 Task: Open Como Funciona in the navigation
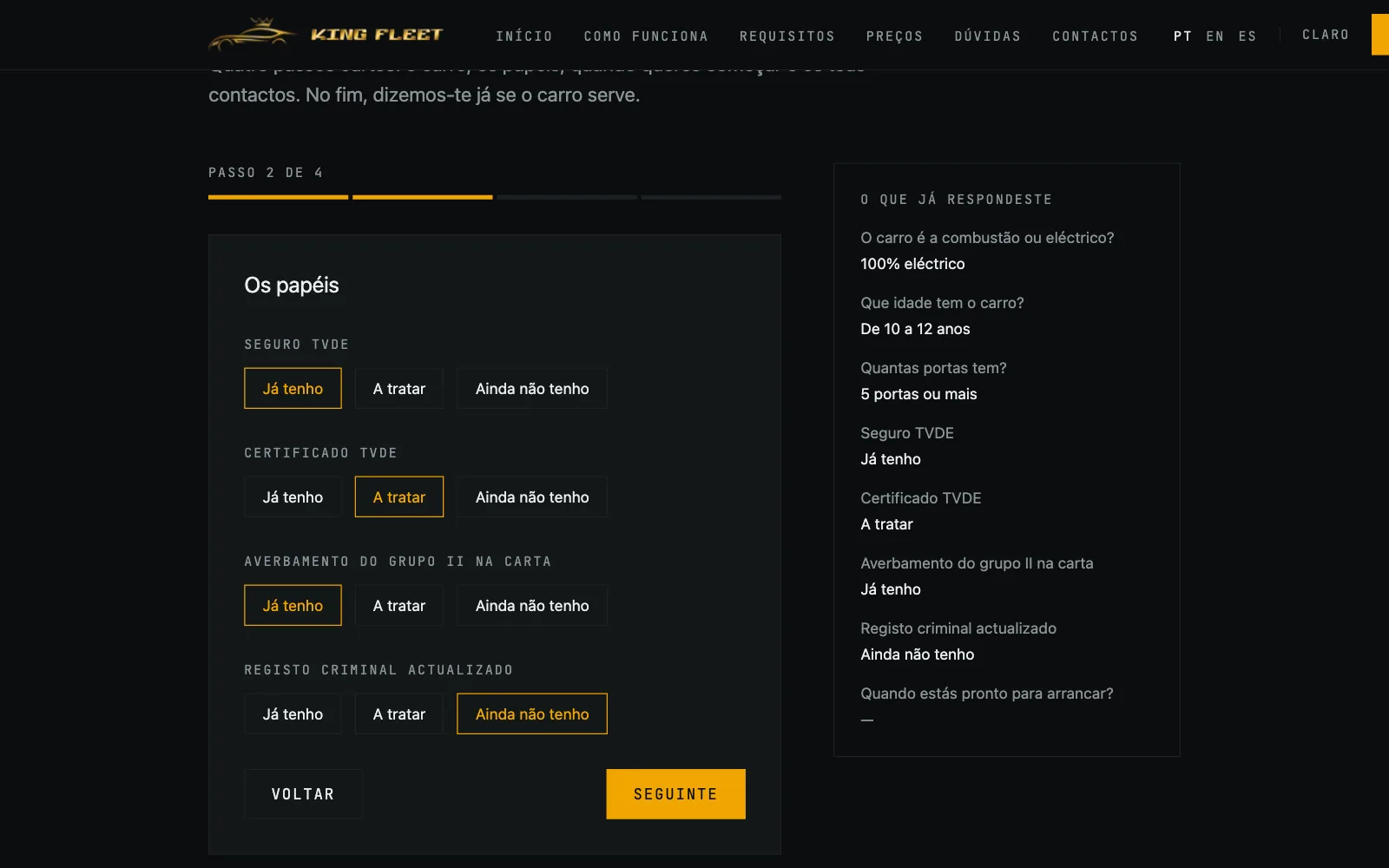coord(646,36)
